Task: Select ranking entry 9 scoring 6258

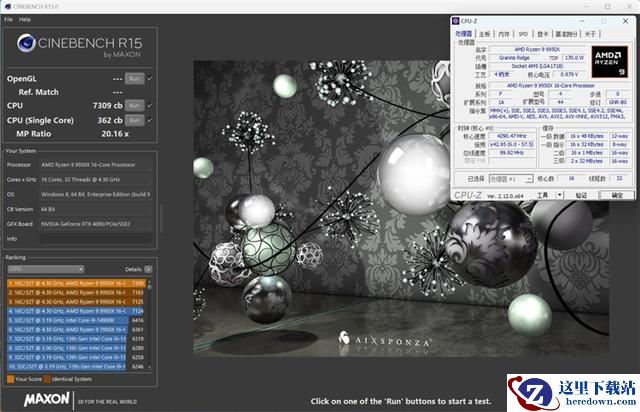Action: pos(76,357)
